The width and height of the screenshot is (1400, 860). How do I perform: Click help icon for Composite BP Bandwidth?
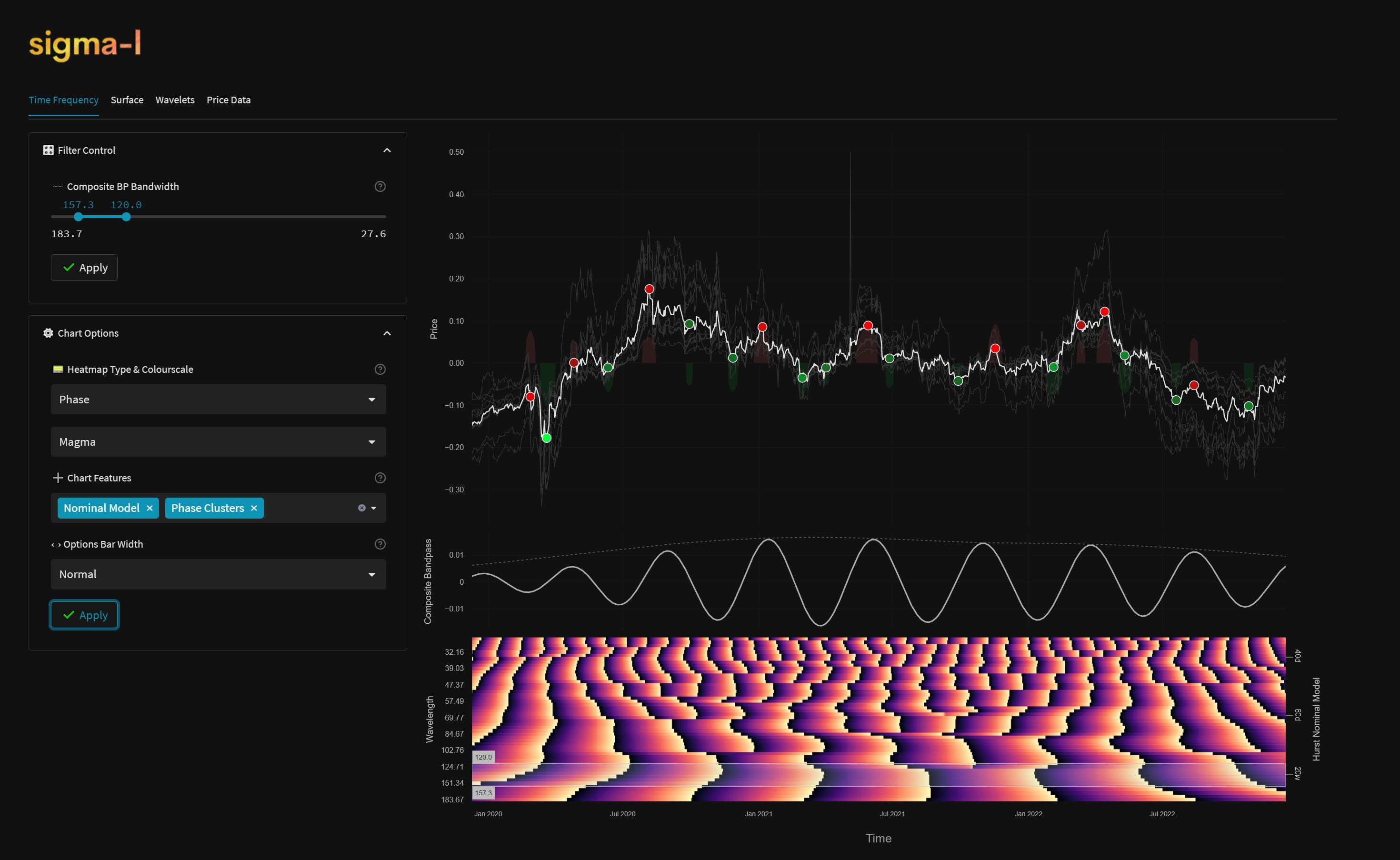pos(380,187)
